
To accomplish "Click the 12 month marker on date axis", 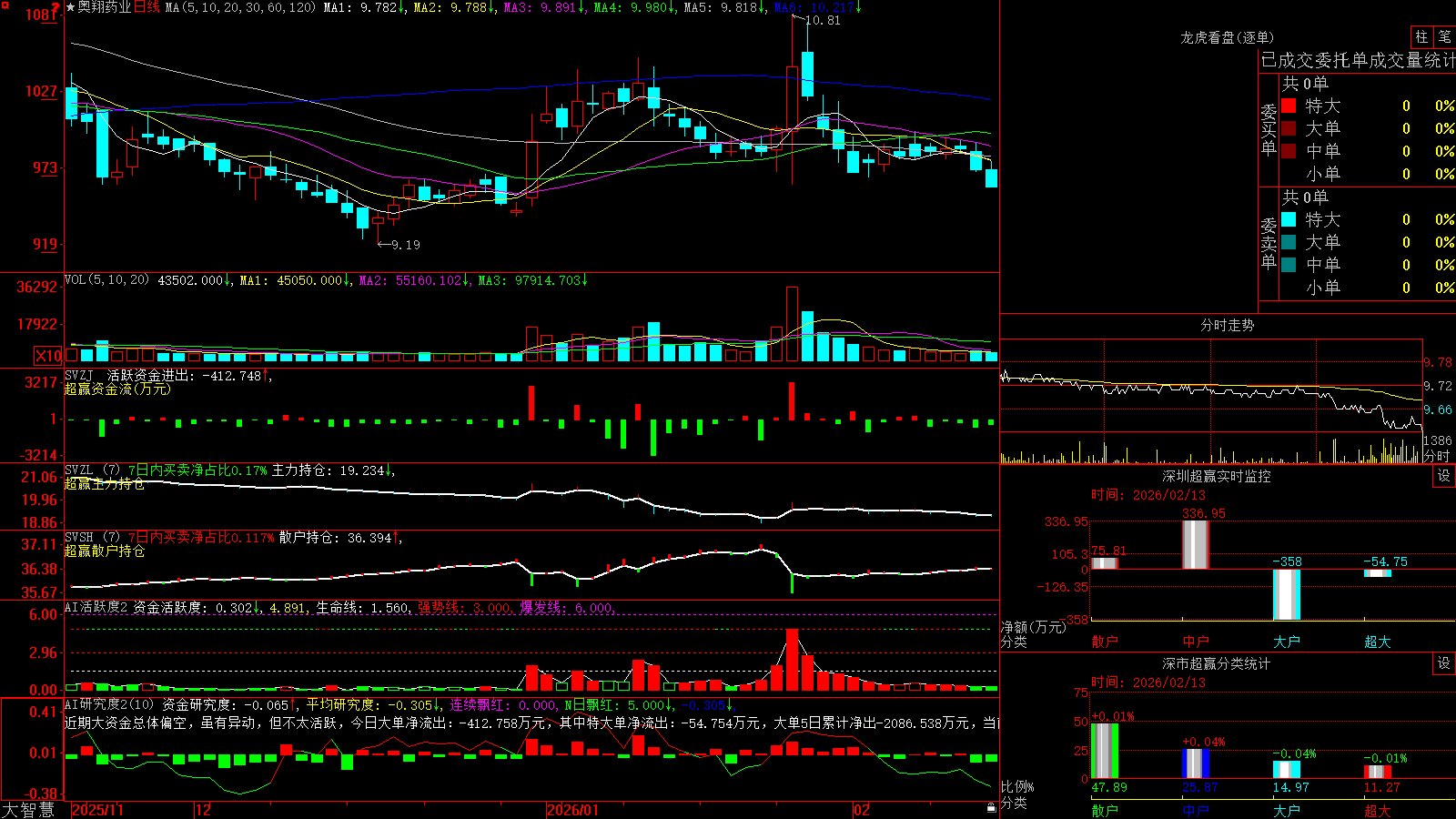I will pos(203,810).
